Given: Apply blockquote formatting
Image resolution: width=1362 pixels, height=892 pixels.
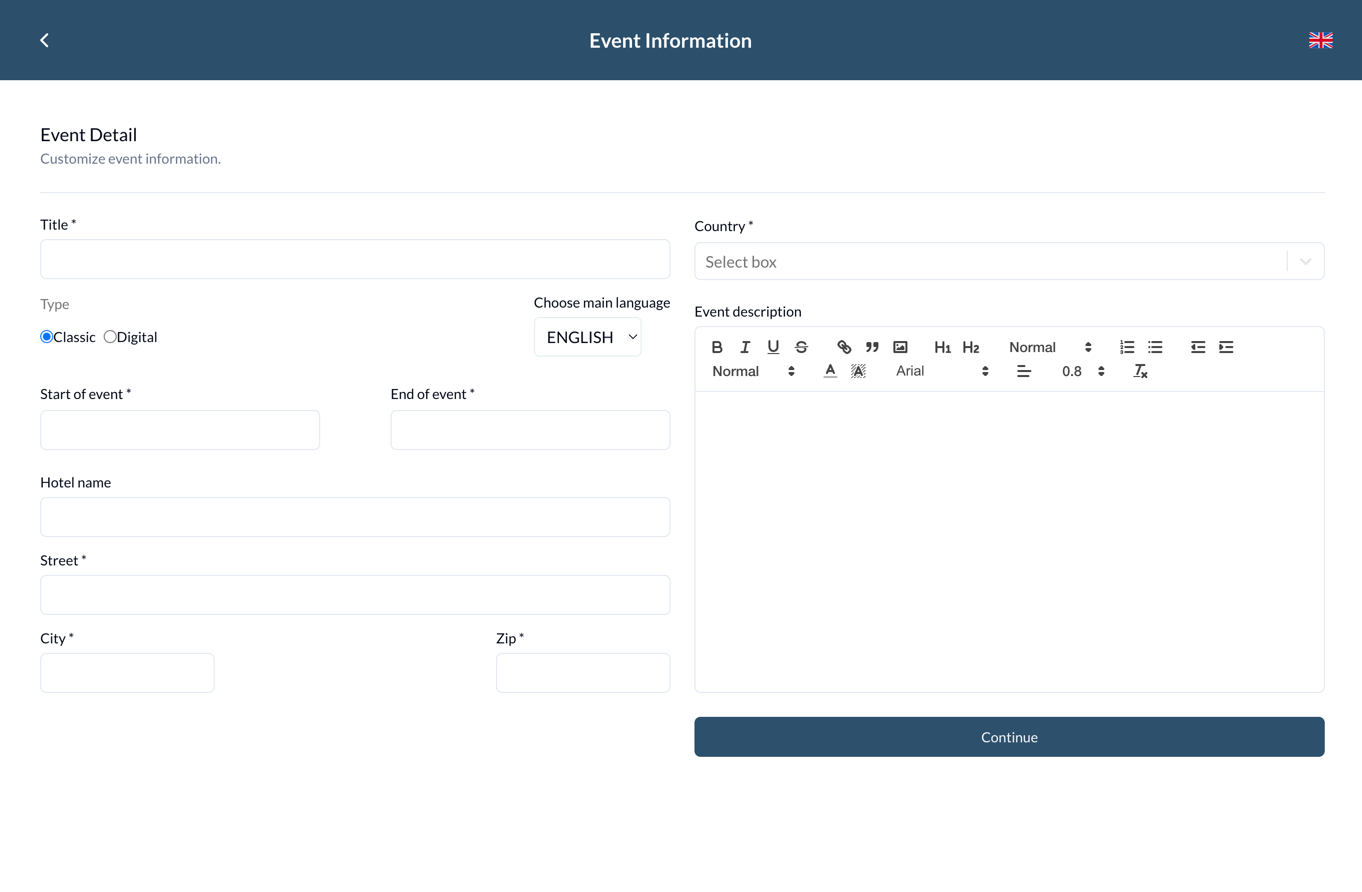Looking at the screenshot, I should (x=872, y=347).
